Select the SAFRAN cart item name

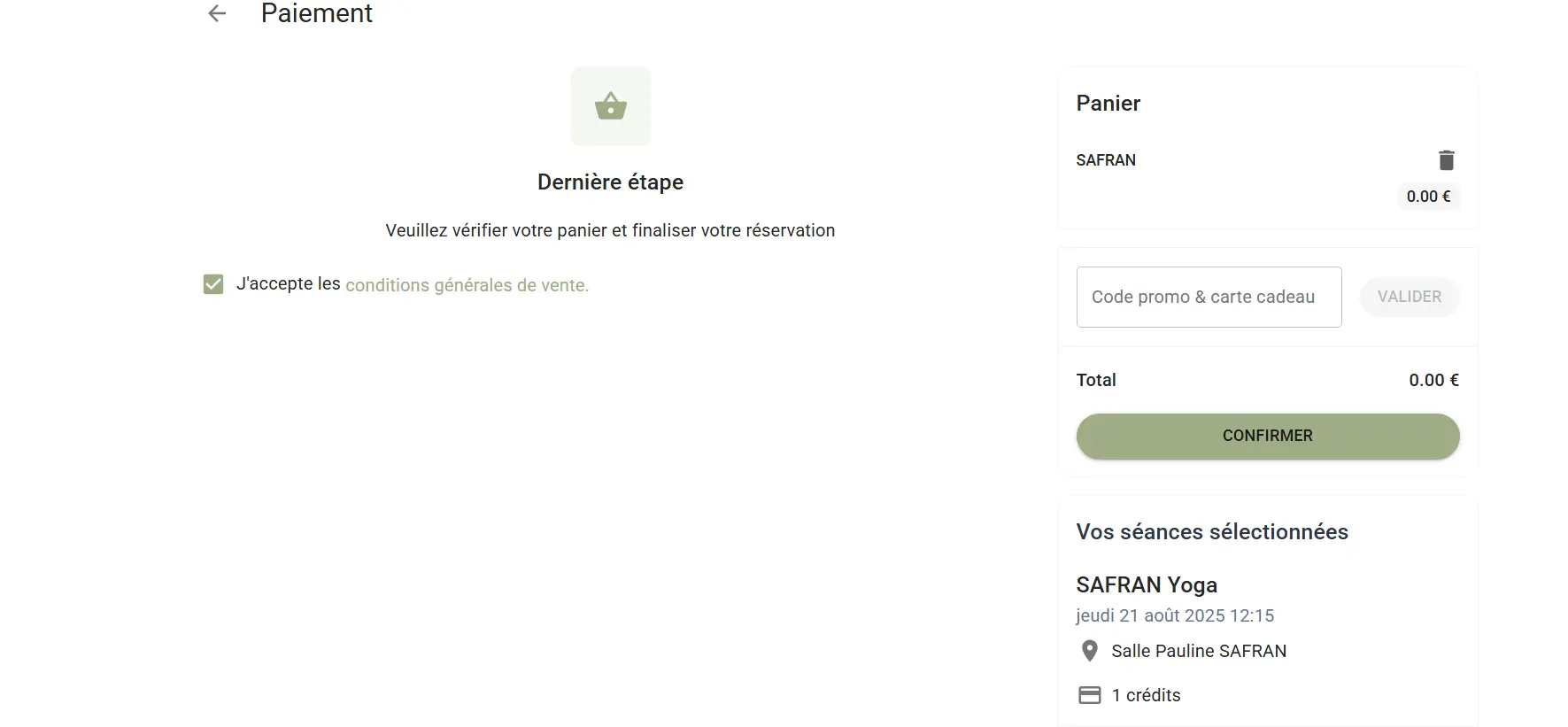1106,160
